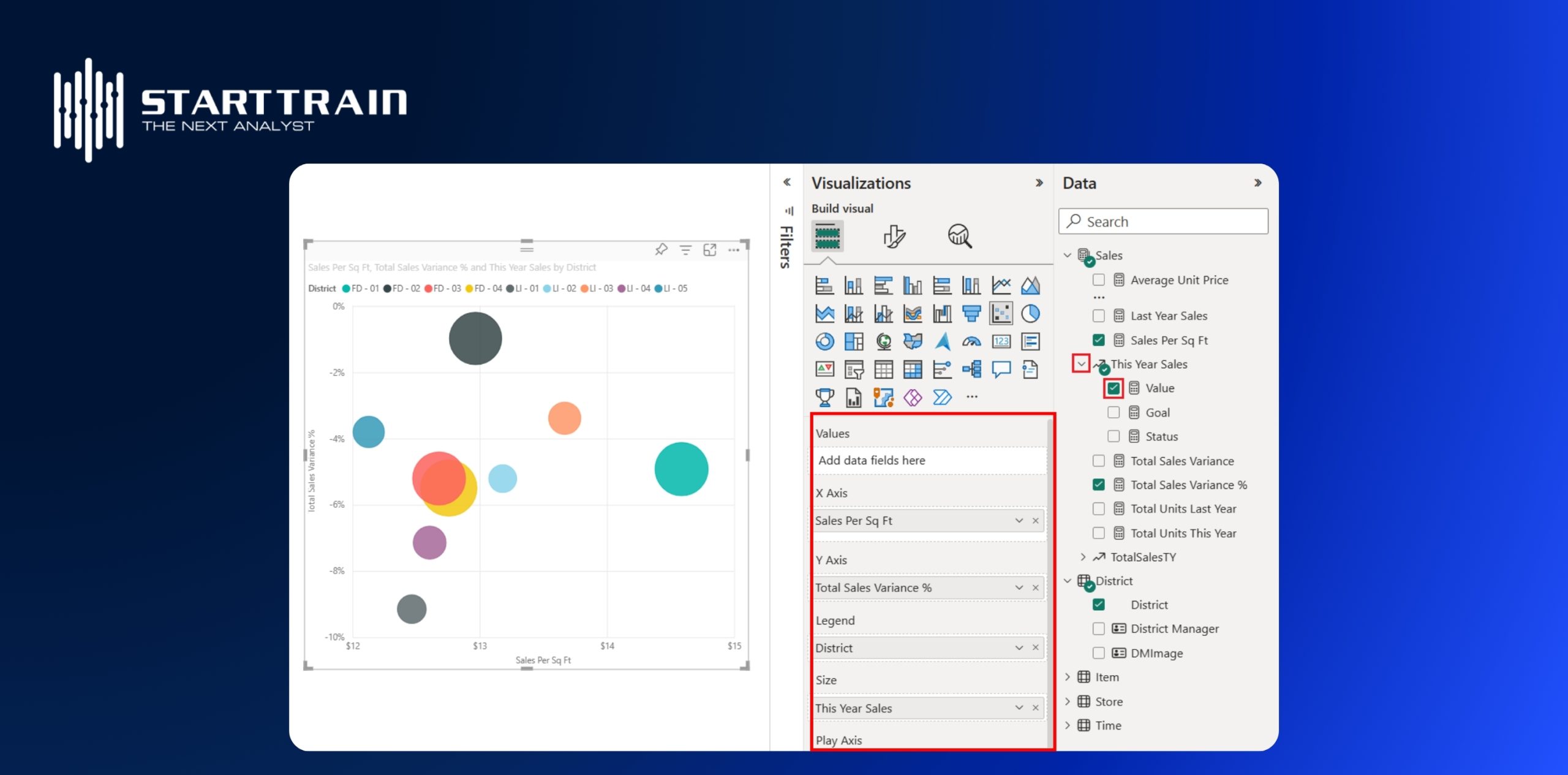The image size is (1568, 775).
Task: Select the decomposition tree visual
Action: click(971, 369)
